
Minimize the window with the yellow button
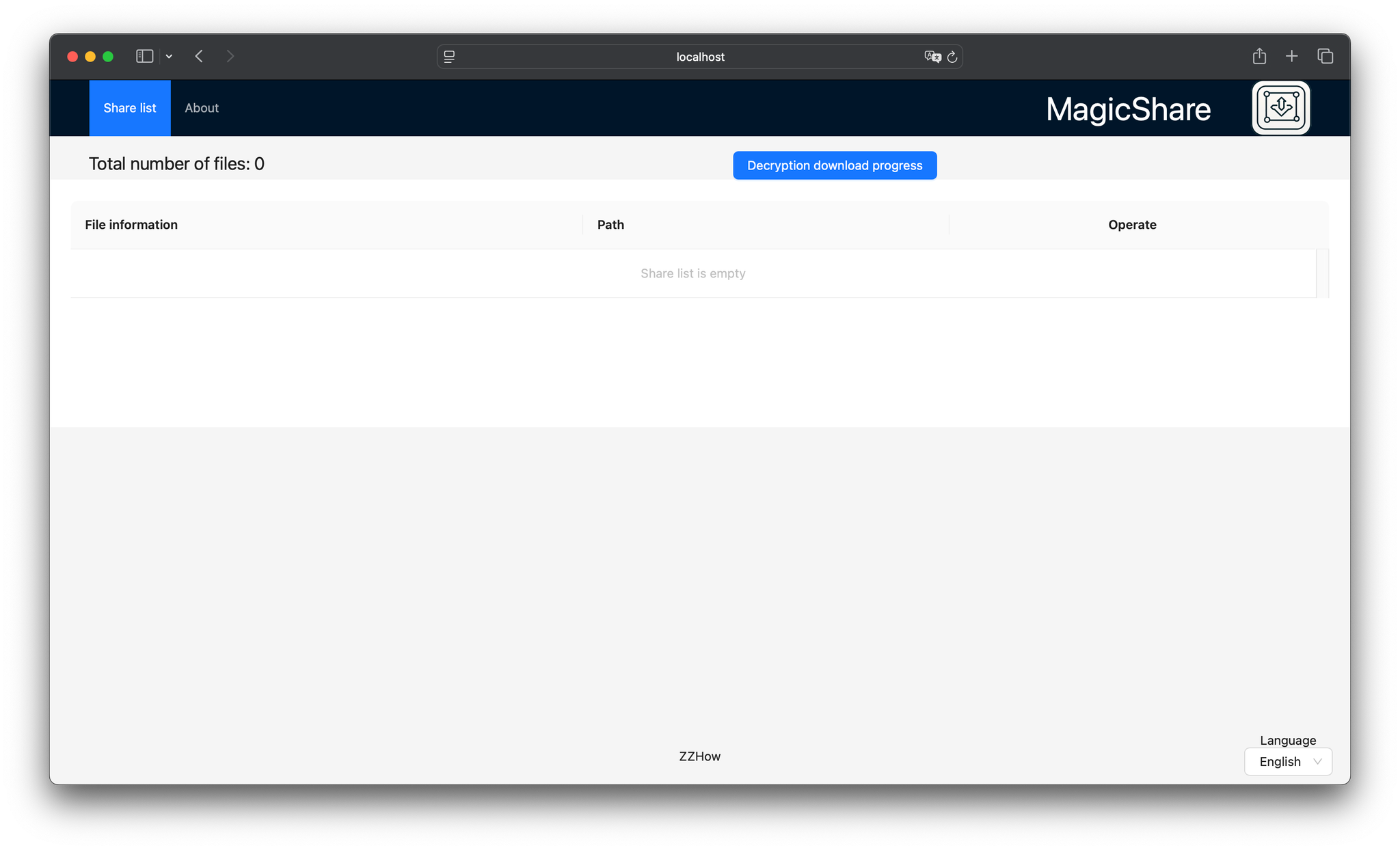coord(90,57)
